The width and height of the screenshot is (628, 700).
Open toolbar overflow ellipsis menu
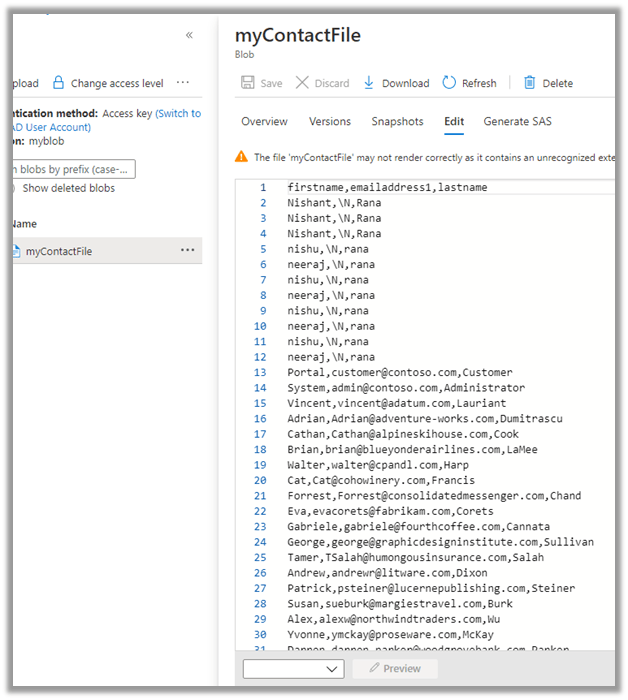coord(182,83)
